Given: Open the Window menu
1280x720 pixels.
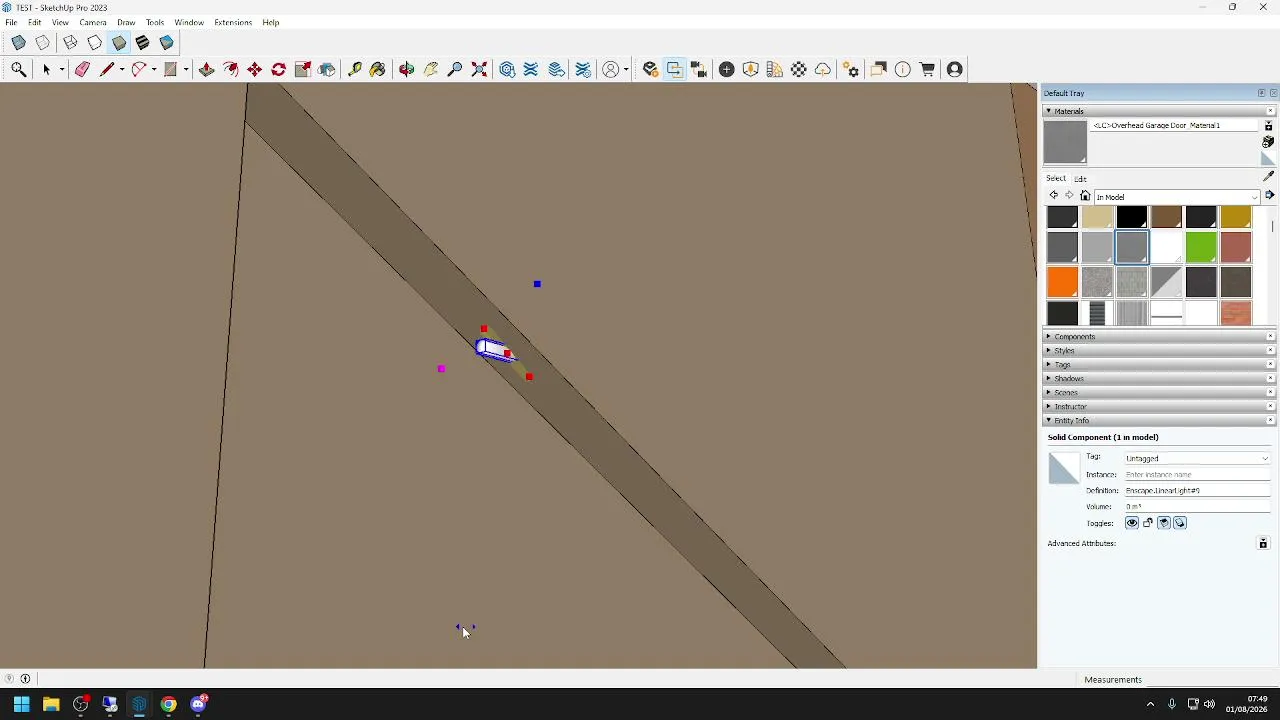Looking at the screenshot, I should pyautogui.click(x=189, y=22).
